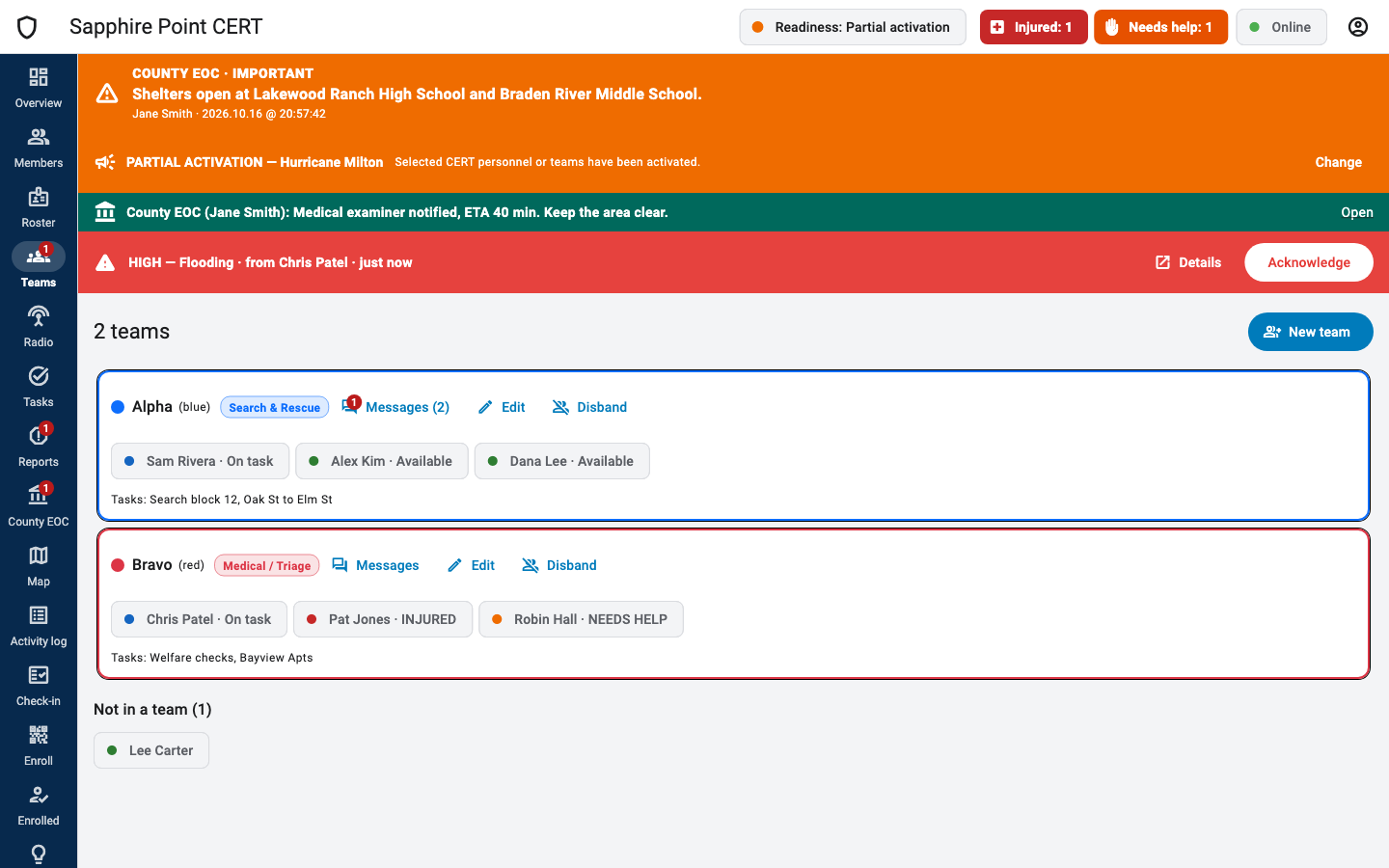Acknowledge the Flooding report
Viewport: 1389px width, 868px height.
coord(1308,262)
